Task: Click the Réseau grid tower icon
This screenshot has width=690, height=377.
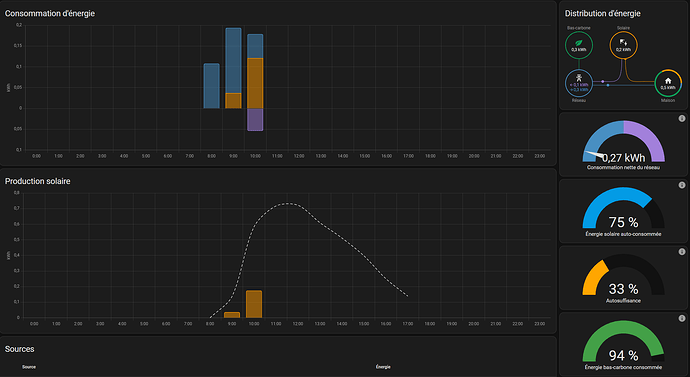Action: coord(579,77)
